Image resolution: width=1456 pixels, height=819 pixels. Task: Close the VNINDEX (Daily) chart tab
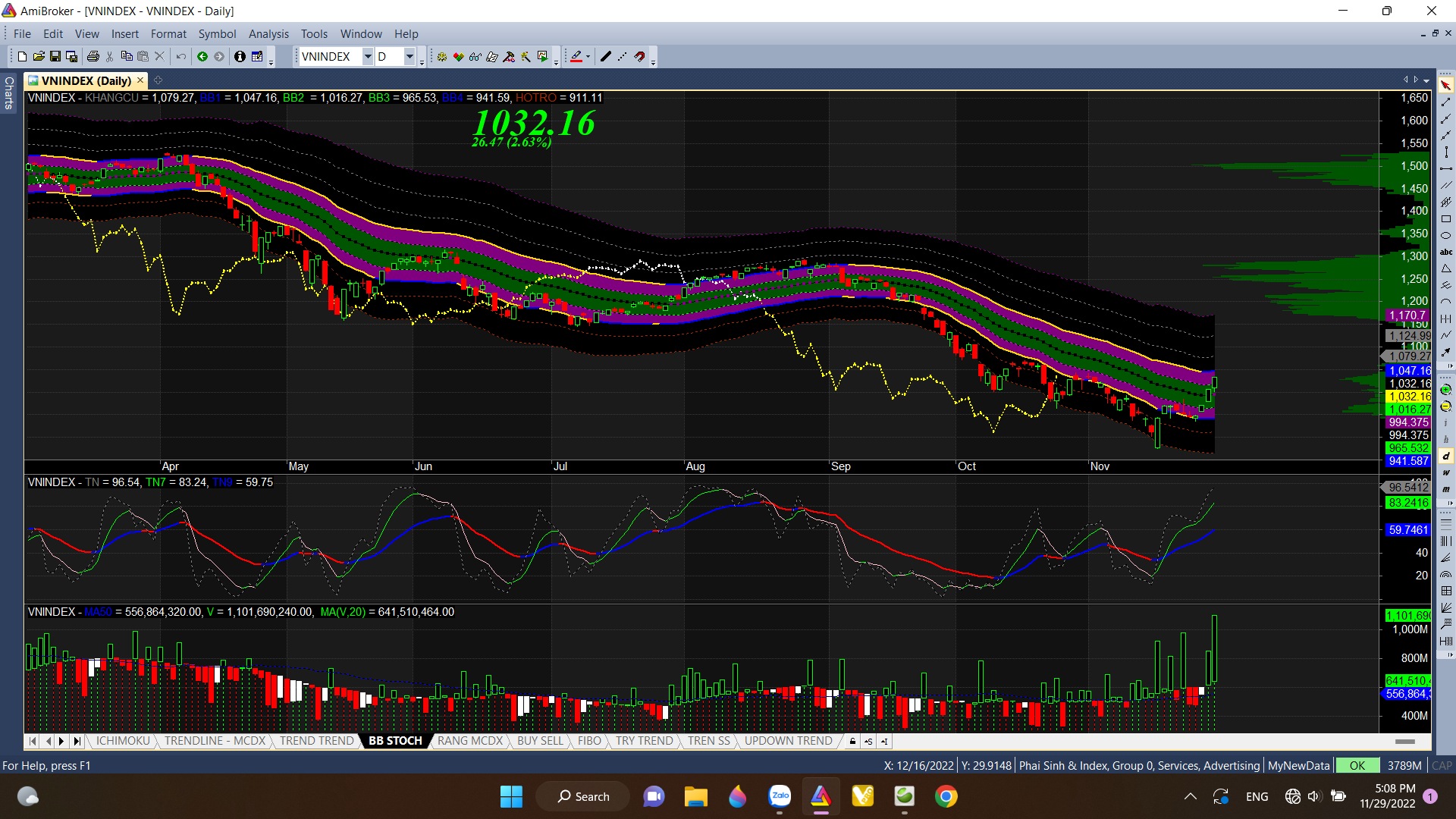(x=140, y=80)
